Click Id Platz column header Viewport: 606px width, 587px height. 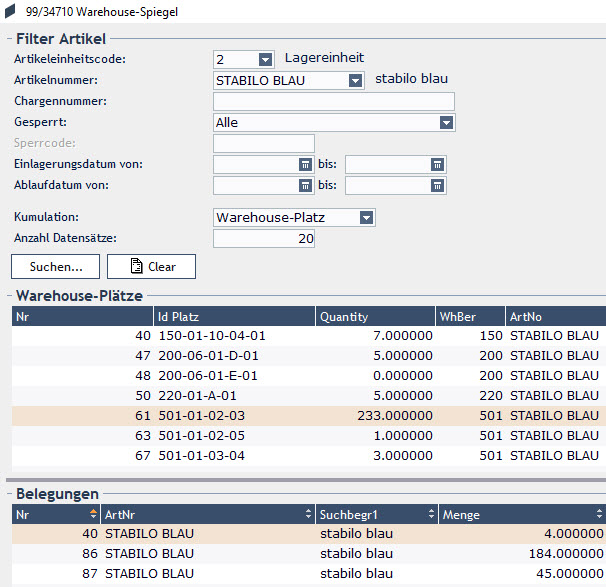point(234,316)
